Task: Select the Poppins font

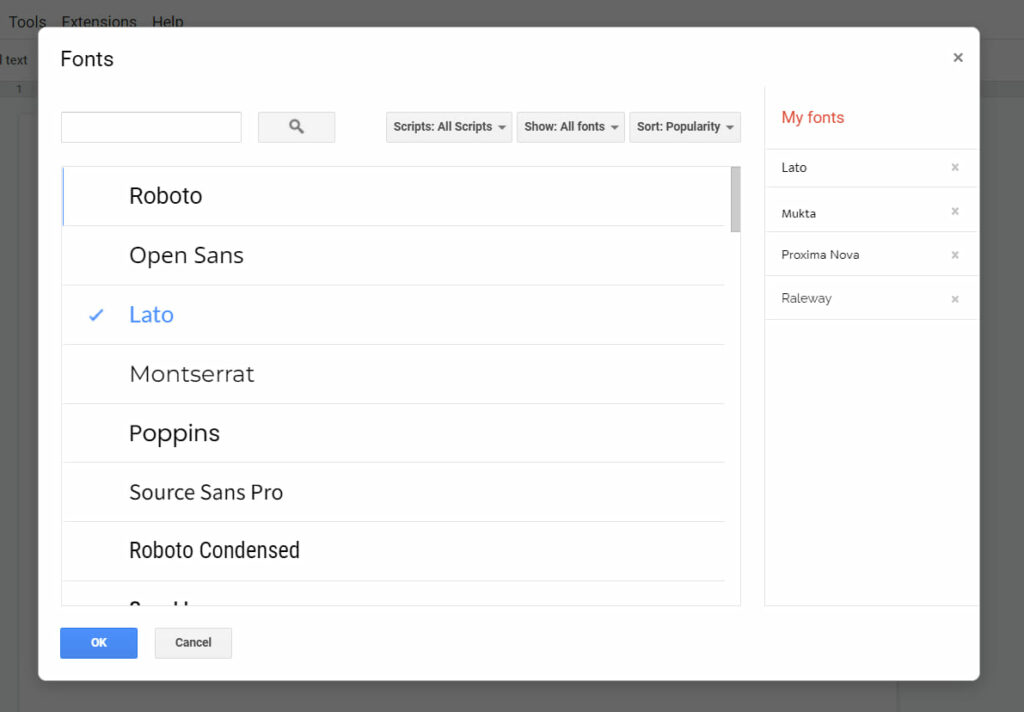Action: click(394, 433)
